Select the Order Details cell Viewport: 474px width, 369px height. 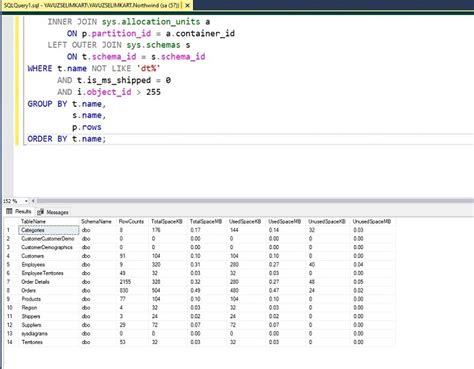(49, 282)
